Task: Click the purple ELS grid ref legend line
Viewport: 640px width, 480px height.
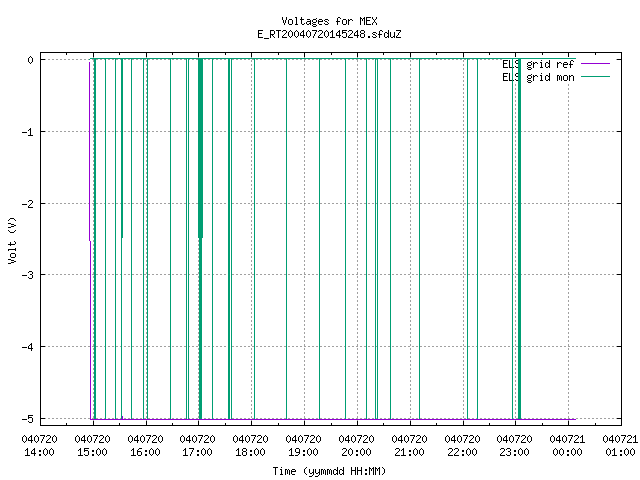Action: click(596, 64)
